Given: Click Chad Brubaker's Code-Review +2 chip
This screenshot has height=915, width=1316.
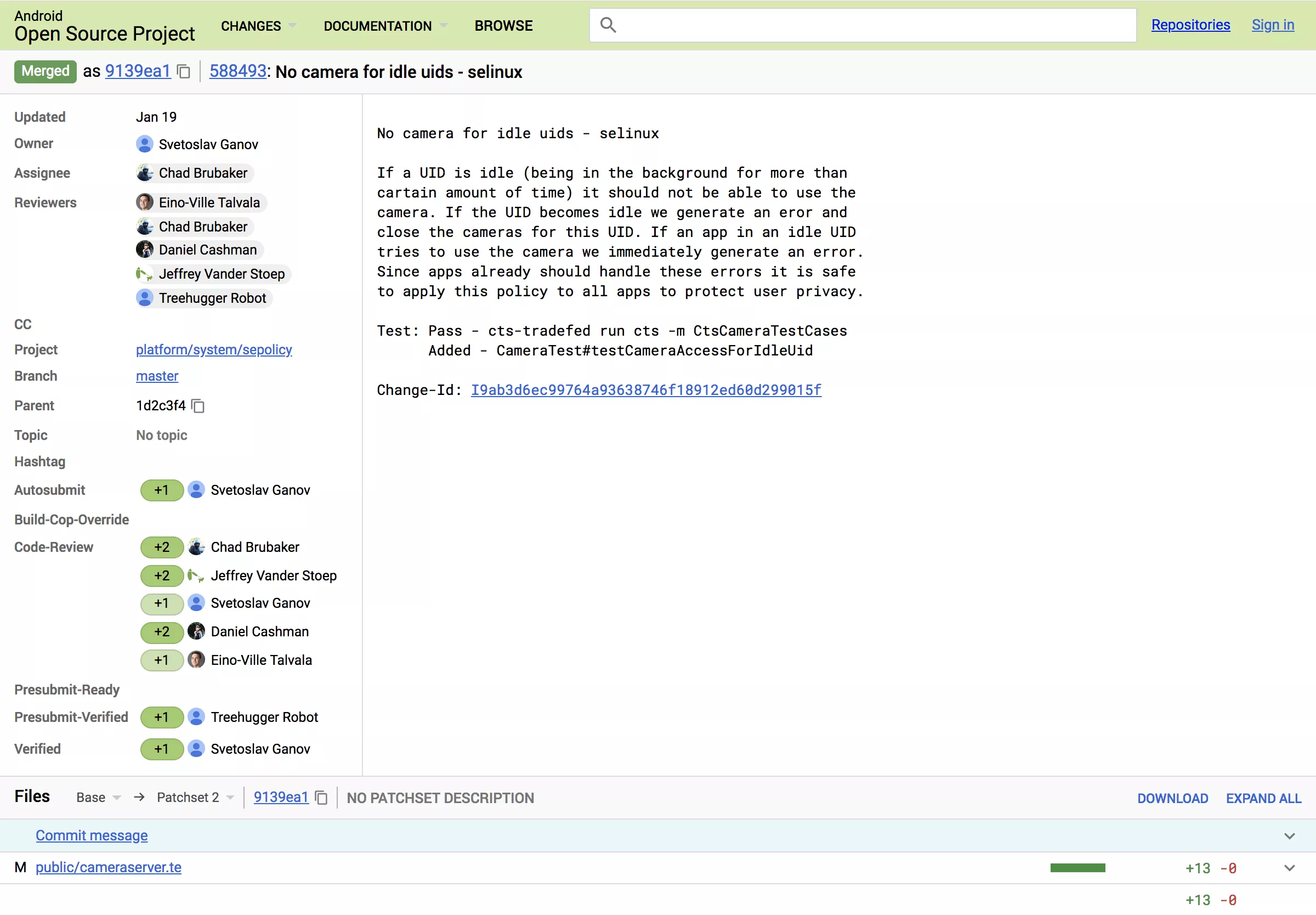Looking at the screenshot, I should 162,547.
